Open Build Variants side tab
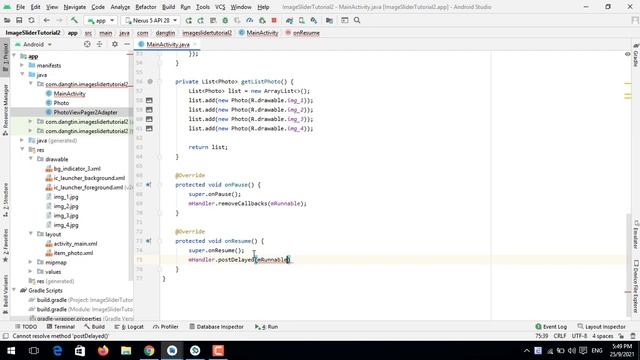 tap(5, 295)
